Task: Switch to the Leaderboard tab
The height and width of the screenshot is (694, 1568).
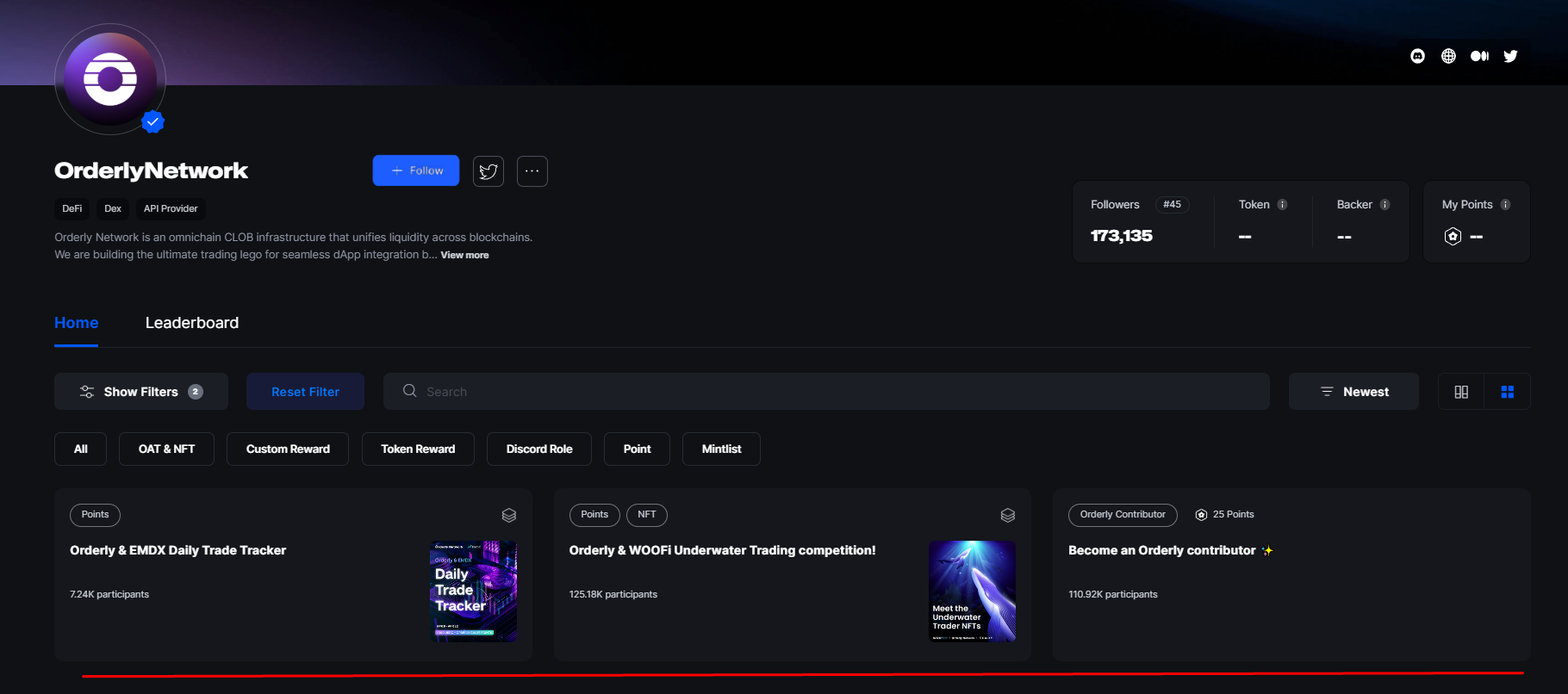Action: click(x=192, y=323)
